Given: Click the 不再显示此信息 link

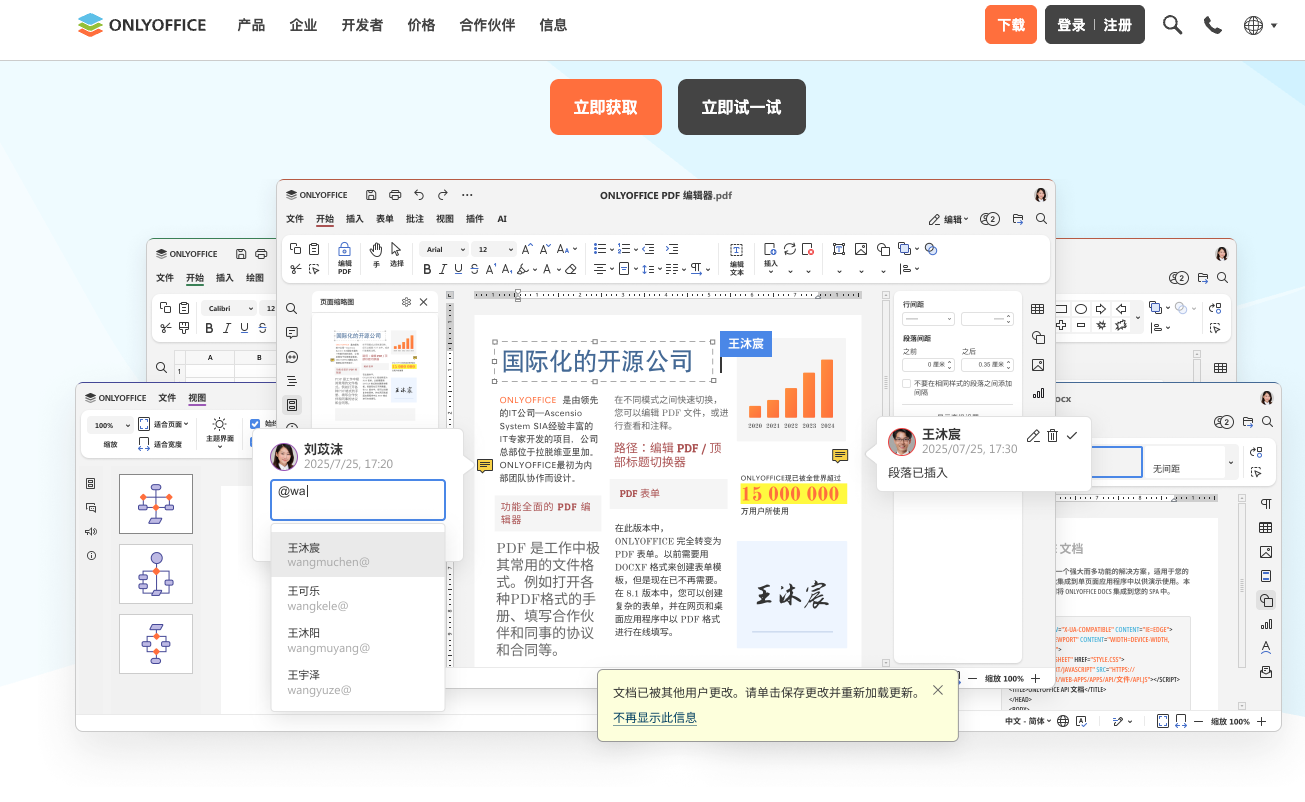Looking at the screenshot, I should point(655,718).
